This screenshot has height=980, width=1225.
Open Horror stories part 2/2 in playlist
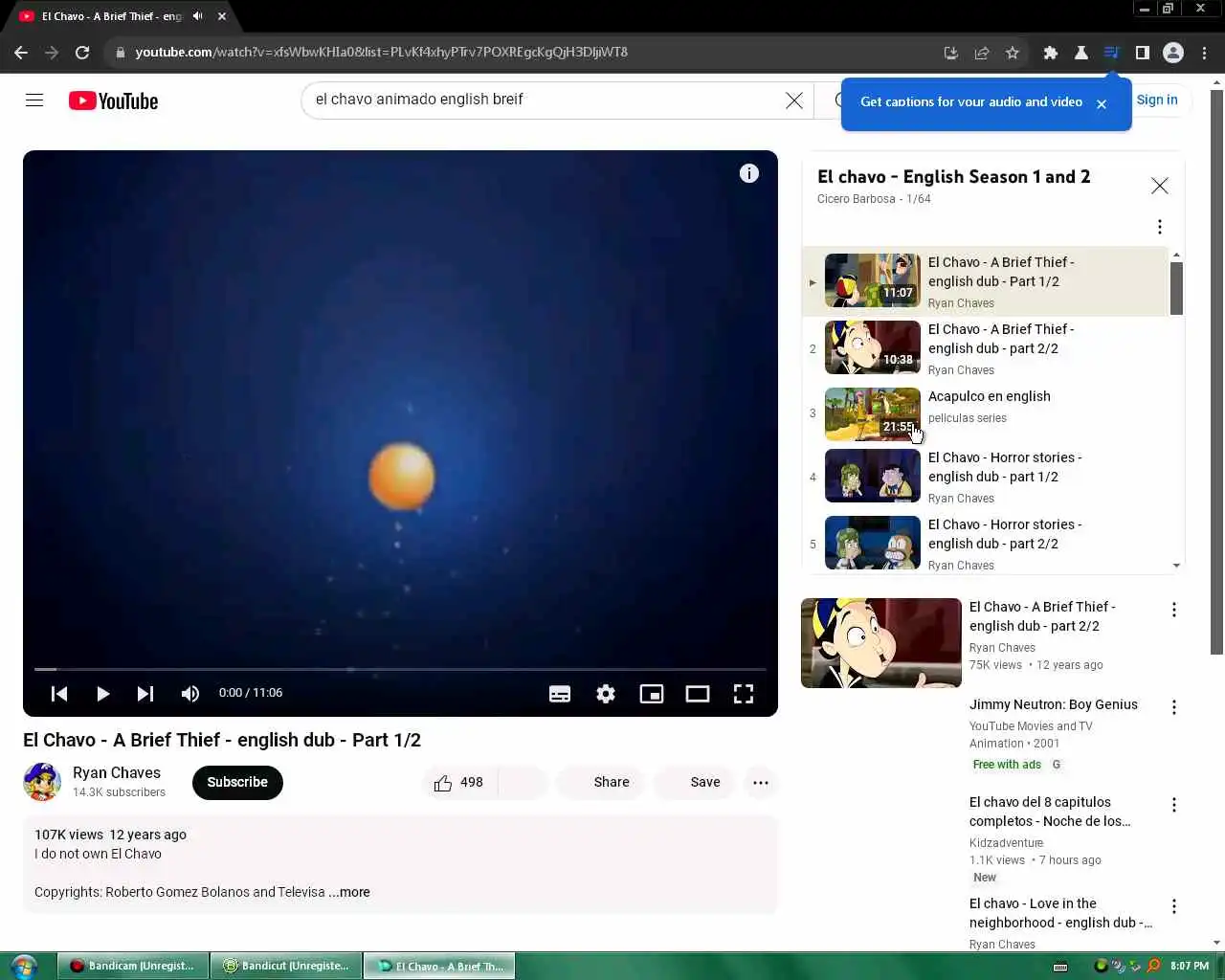tap(985, 544)
